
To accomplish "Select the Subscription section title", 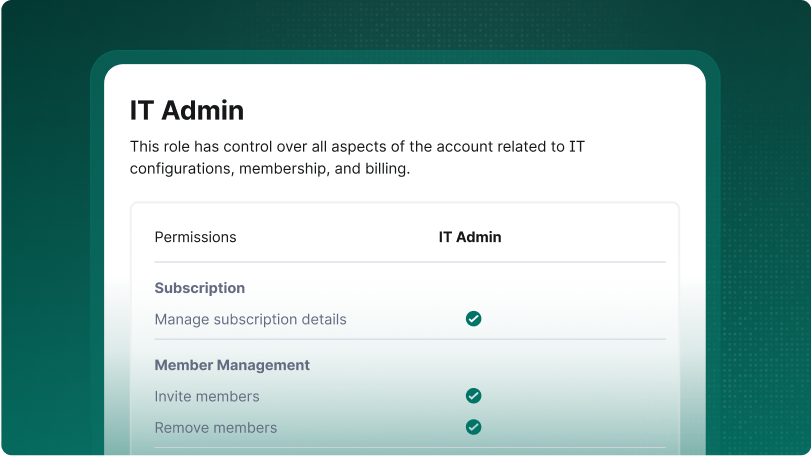I will (200, 288).
